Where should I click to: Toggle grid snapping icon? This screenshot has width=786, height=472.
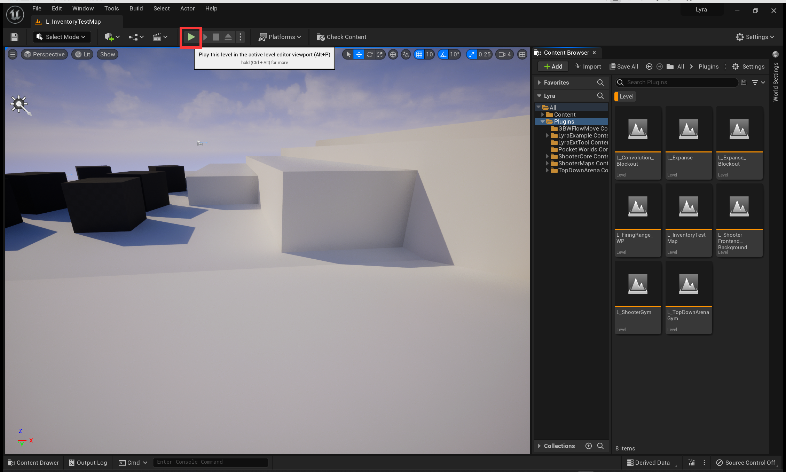[419, 54]
